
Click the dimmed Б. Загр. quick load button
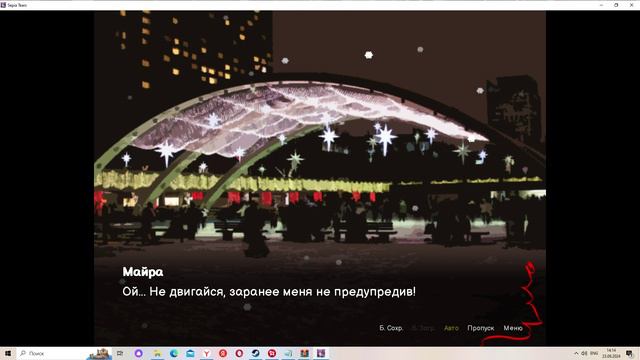tap(423, 328)
